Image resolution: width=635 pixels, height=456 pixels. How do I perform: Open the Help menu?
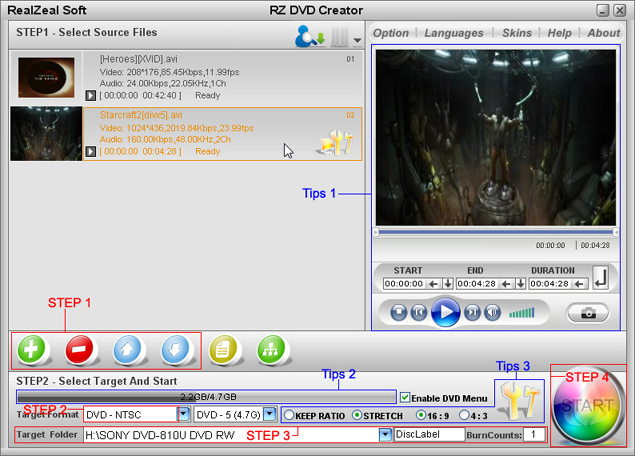pyautogui.click(x=560, y=33)
